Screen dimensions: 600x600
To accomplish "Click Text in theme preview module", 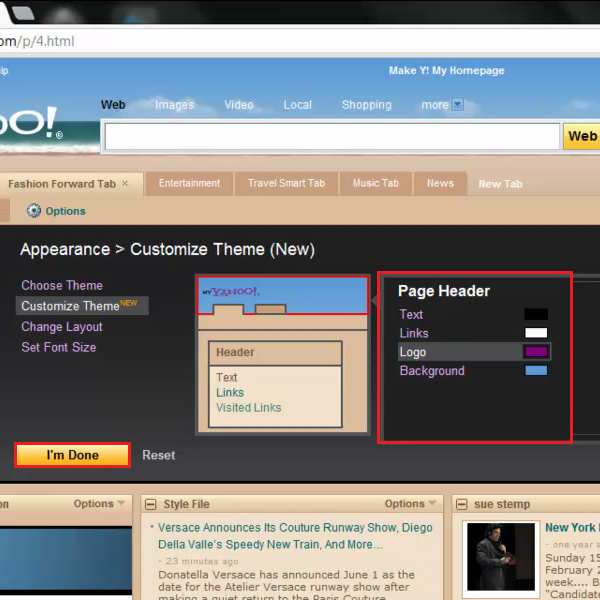I will point(227,377).
